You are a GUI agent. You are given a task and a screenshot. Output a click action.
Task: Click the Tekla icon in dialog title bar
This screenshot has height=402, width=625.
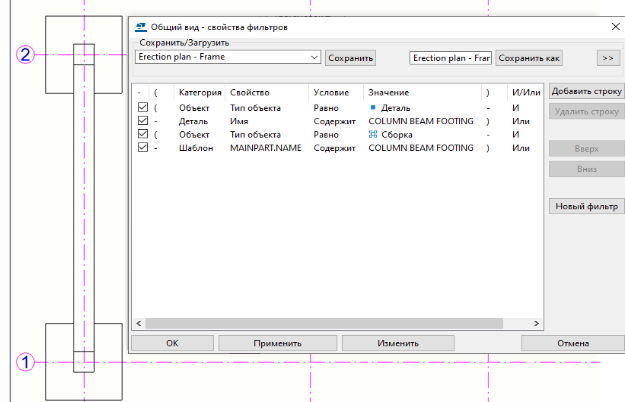(141, 29)
